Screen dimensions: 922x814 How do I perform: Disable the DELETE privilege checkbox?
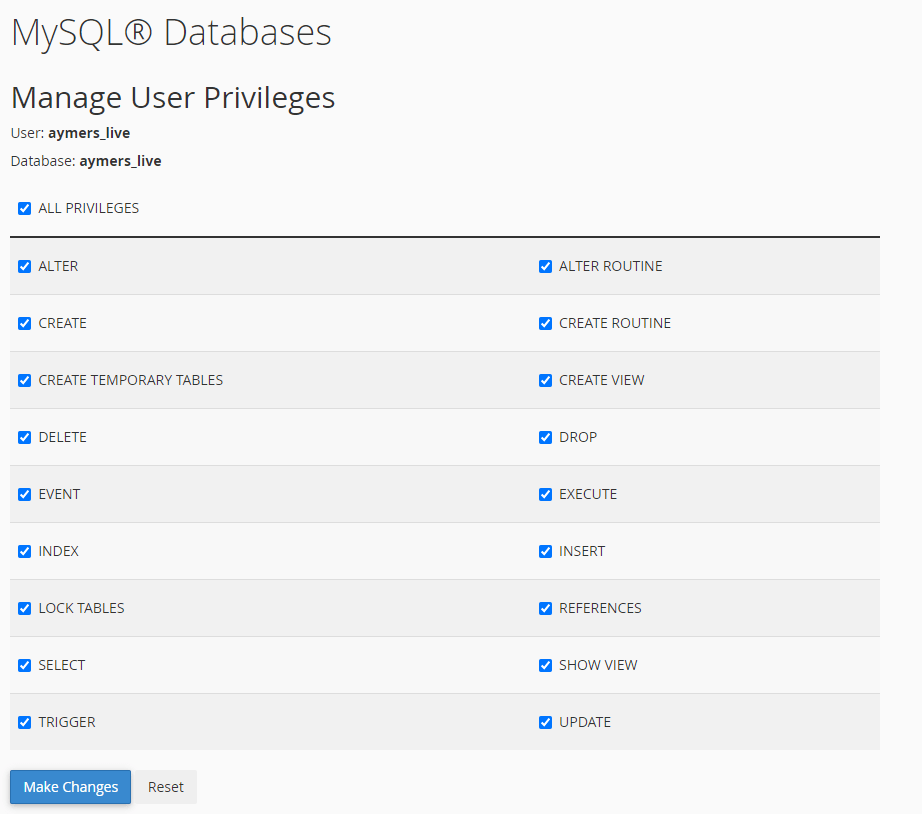[25, 438]
